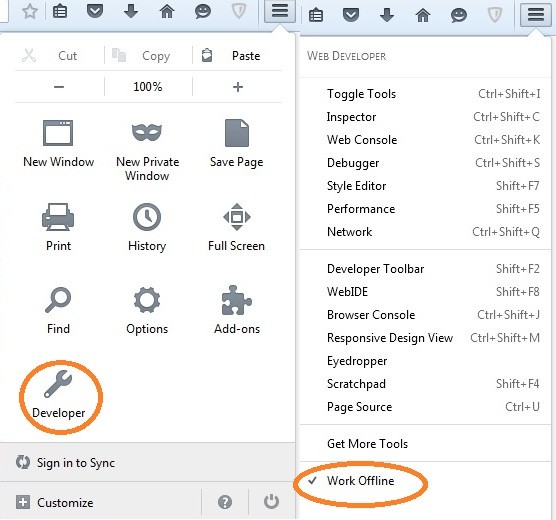Zoom out with minus button

[x=59, y=87]
